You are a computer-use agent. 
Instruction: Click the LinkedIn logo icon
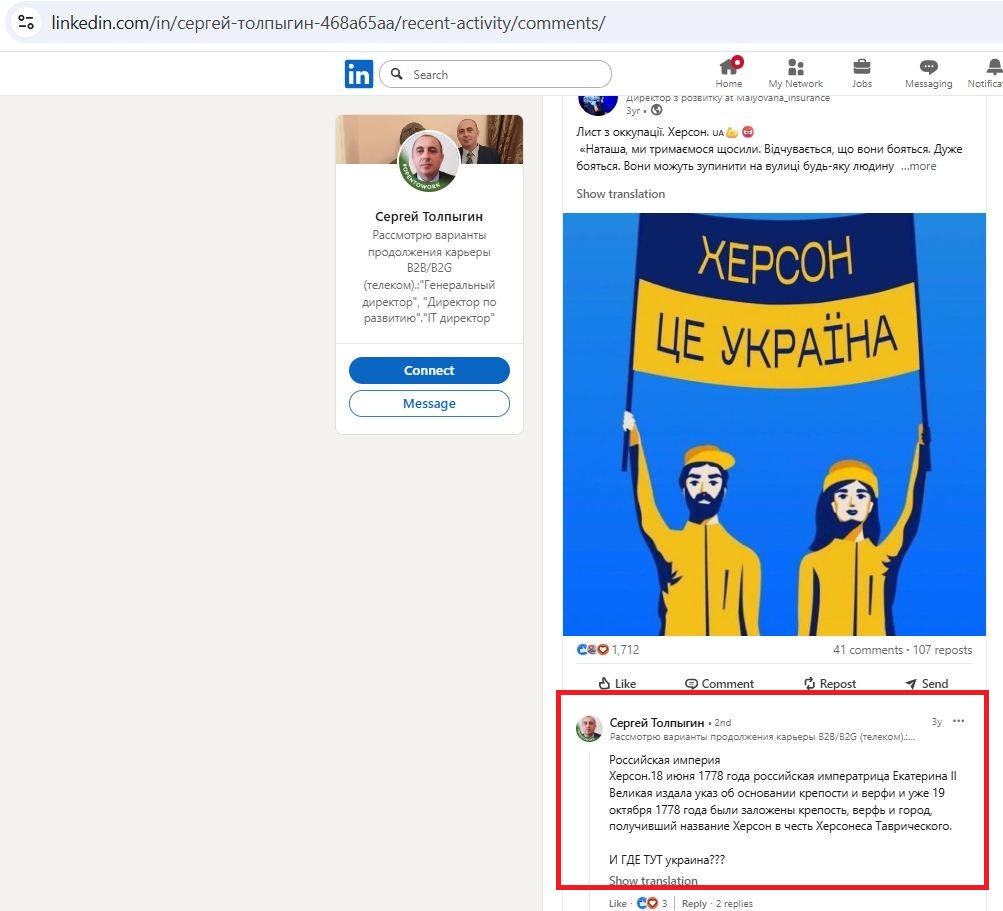click(358, 73)
